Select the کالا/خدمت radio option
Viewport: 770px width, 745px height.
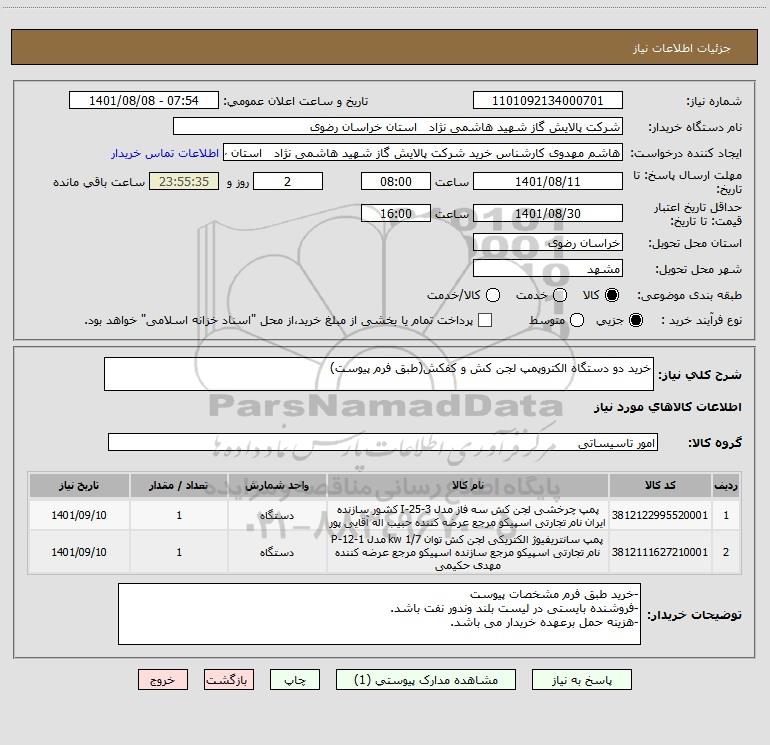coord(493,295)
